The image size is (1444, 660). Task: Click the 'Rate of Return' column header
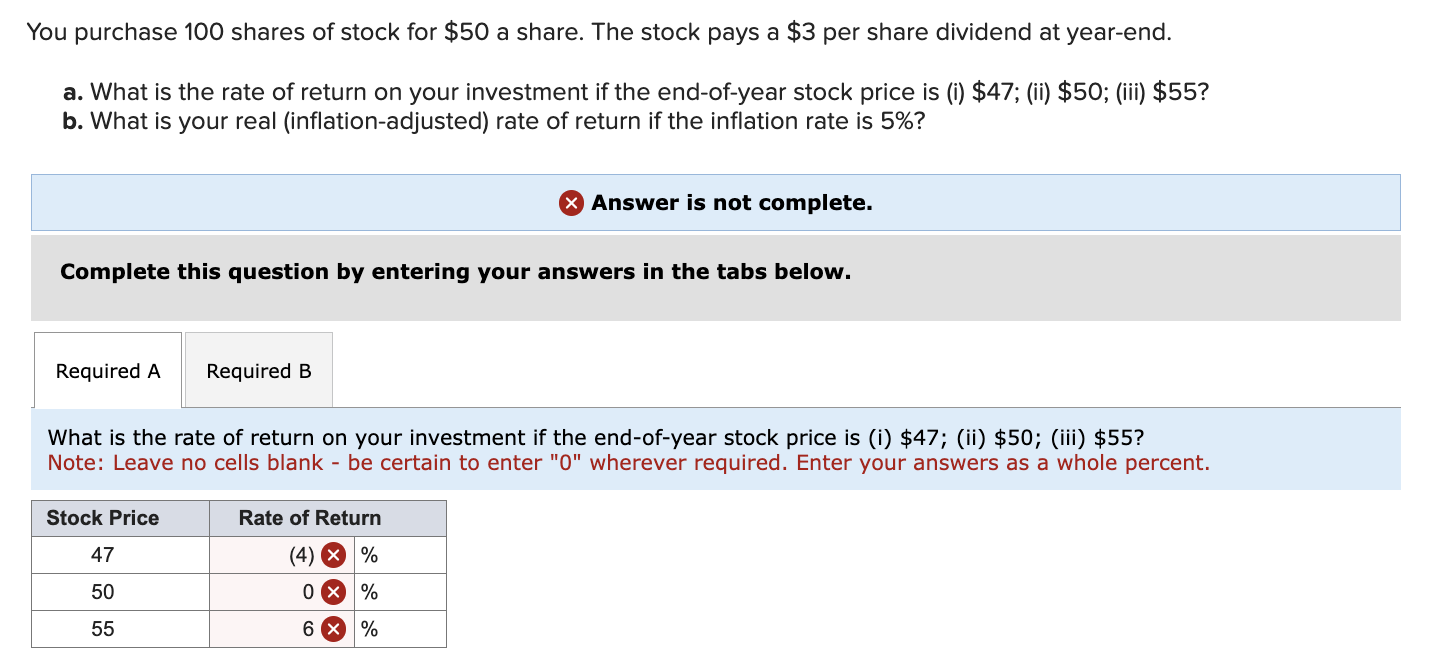coord(308,518)
